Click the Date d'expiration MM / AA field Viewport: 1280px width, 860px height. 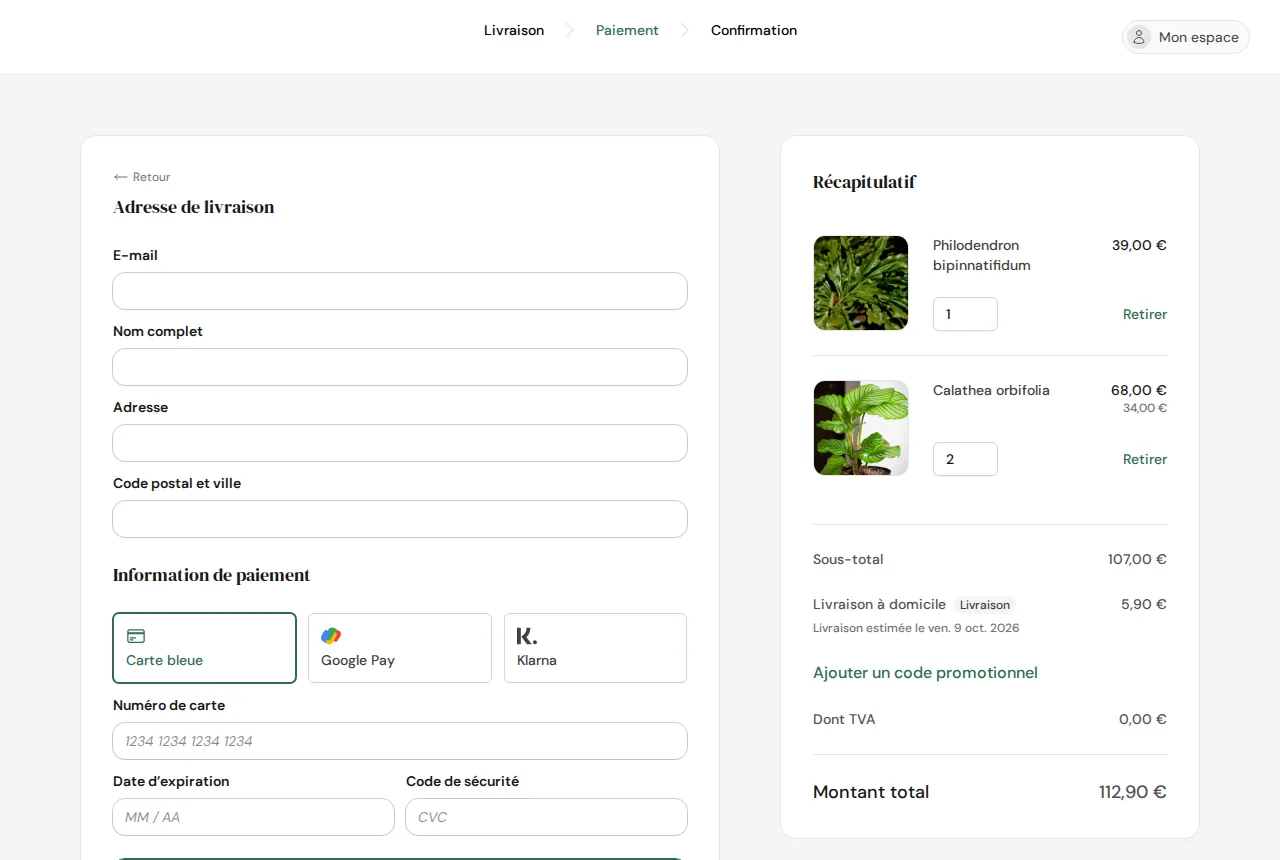click(253, 817)
